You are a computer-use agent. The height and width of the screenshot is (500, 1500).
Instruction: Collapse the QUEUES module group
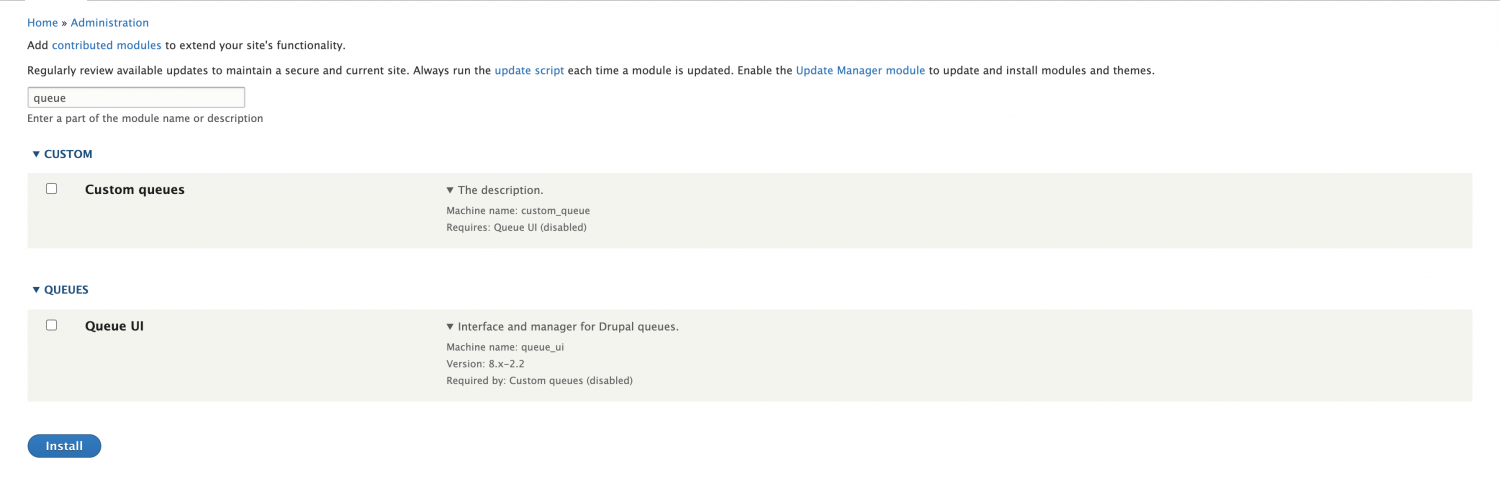pyautogui.click(x=60, y=289)
